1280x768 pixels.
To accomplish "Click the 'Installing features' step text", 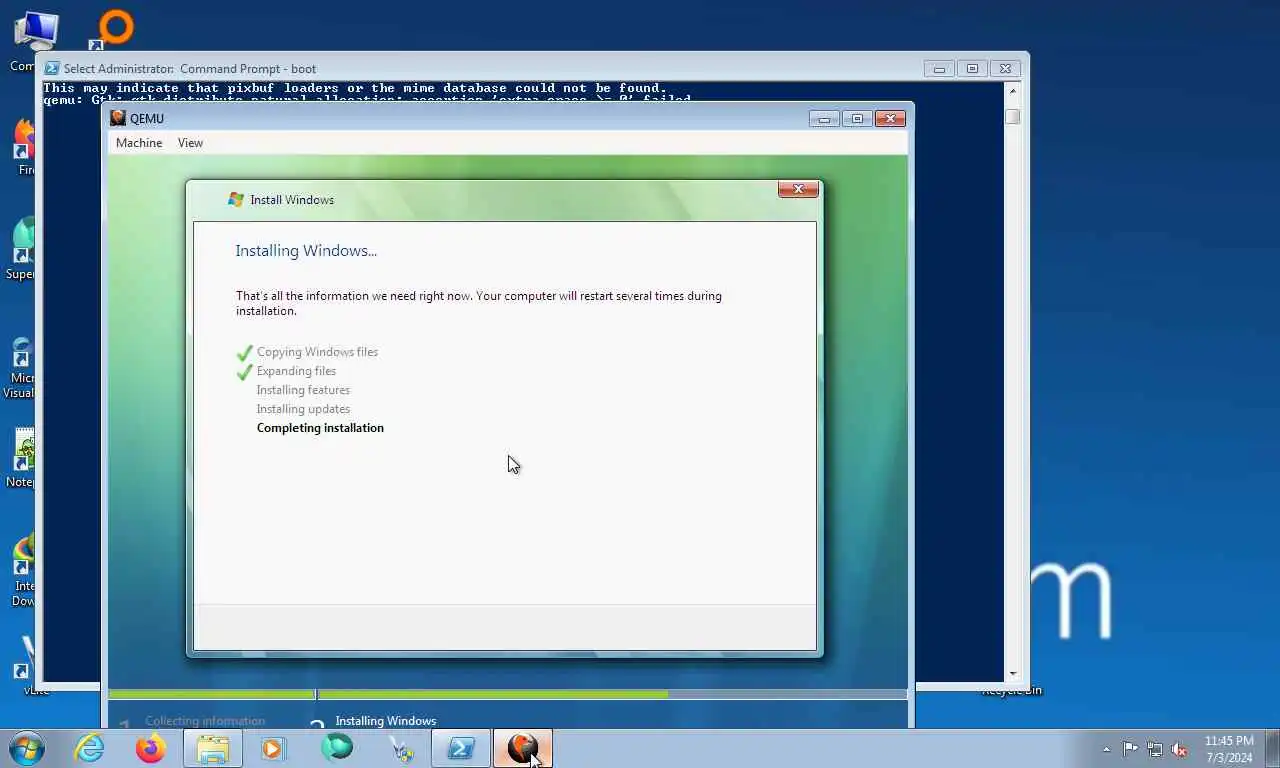I will pyautogui.click(x=303, y=390).
